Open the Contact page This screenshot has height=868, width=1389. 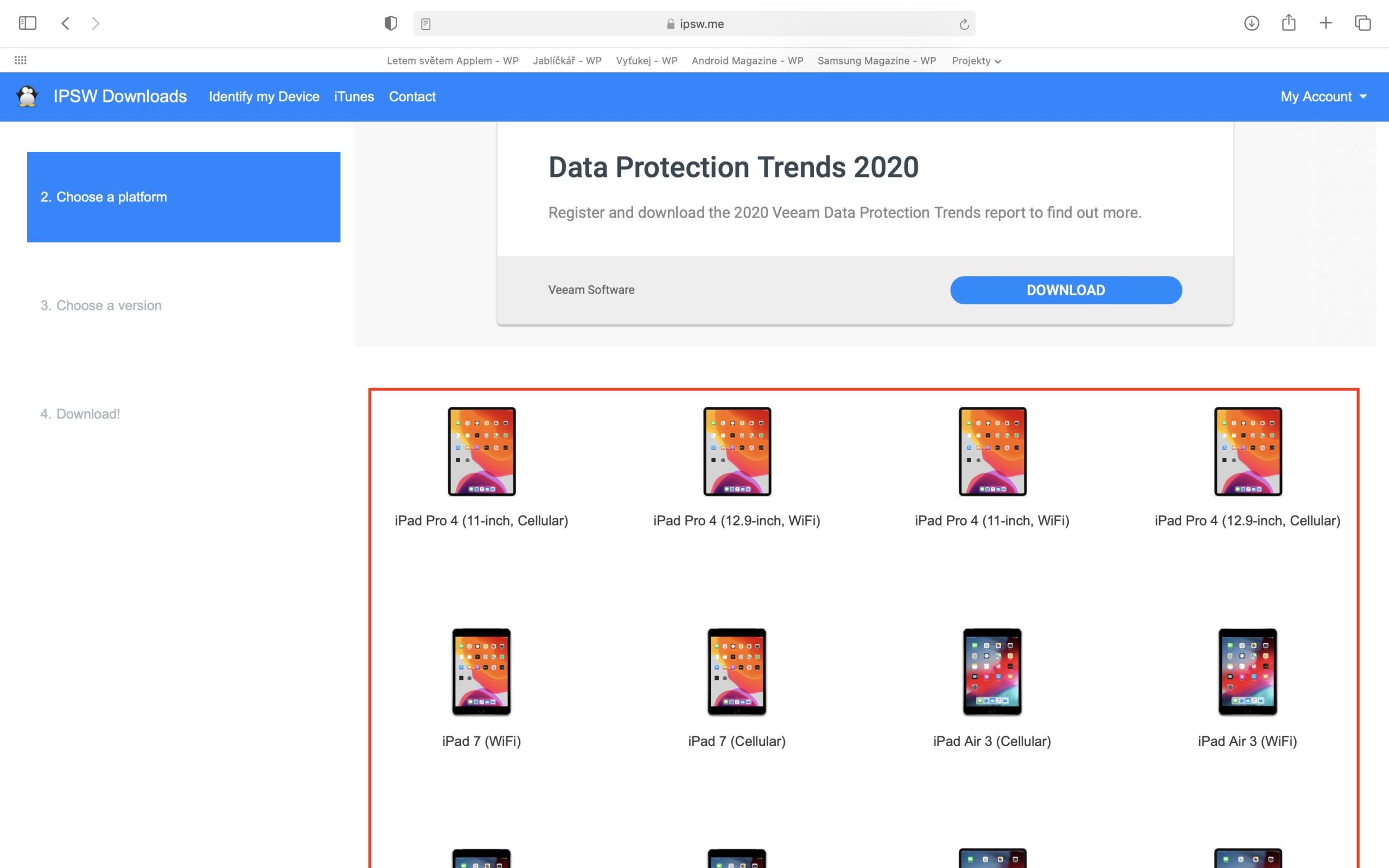tap(412, 97)
